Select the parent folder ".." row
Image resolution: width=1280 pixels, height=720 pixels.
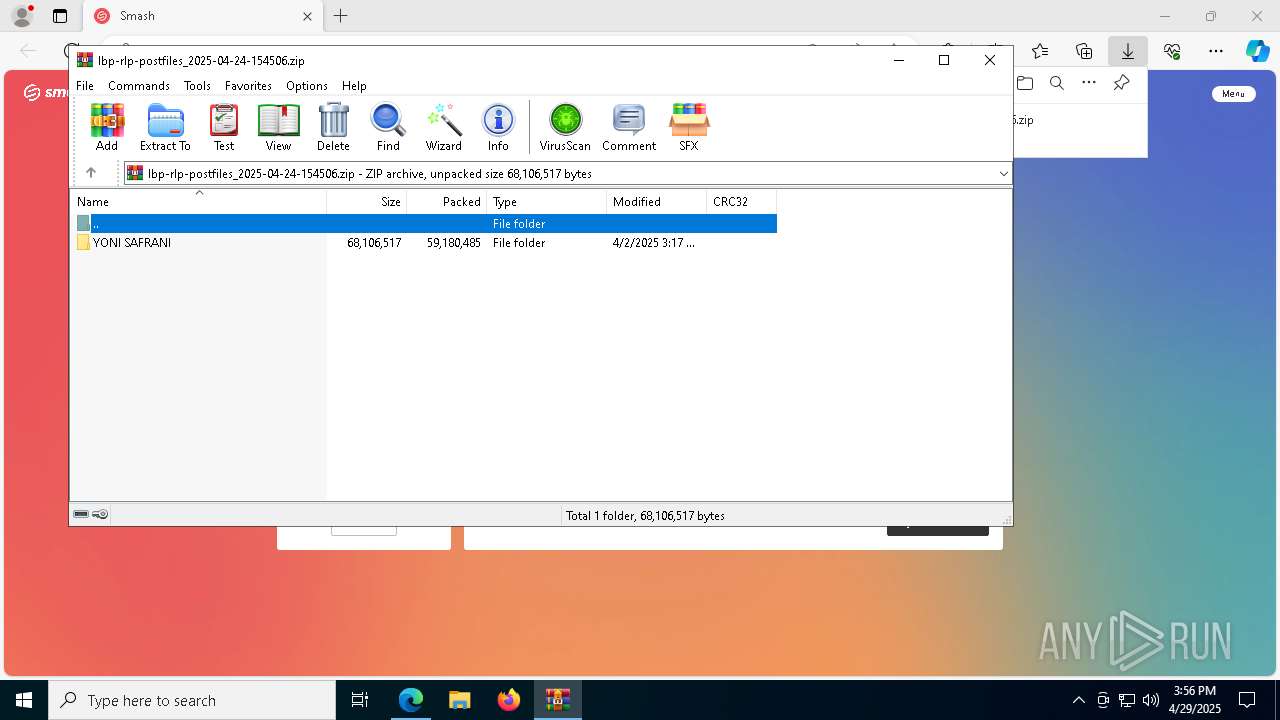[425, 223]
